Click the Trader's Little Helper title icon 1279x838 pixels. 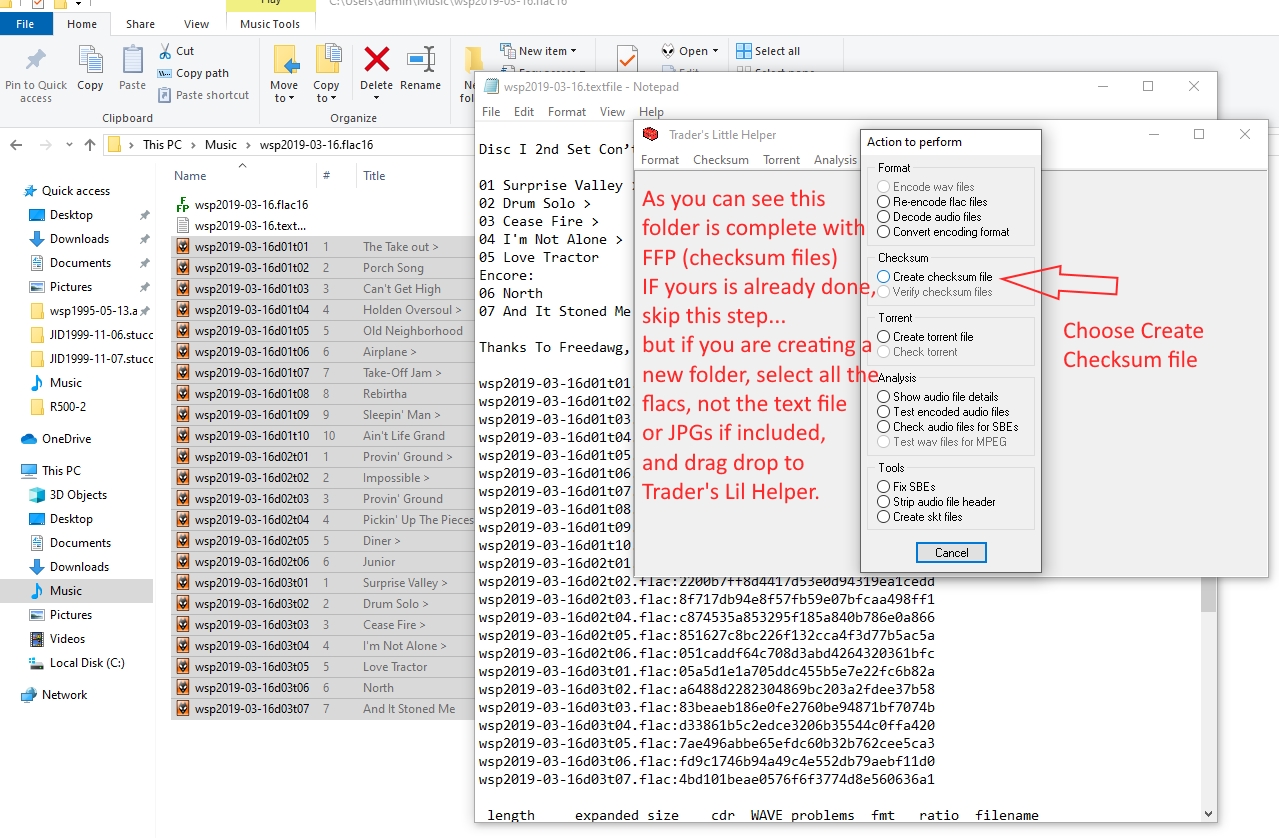coord(650,134)
